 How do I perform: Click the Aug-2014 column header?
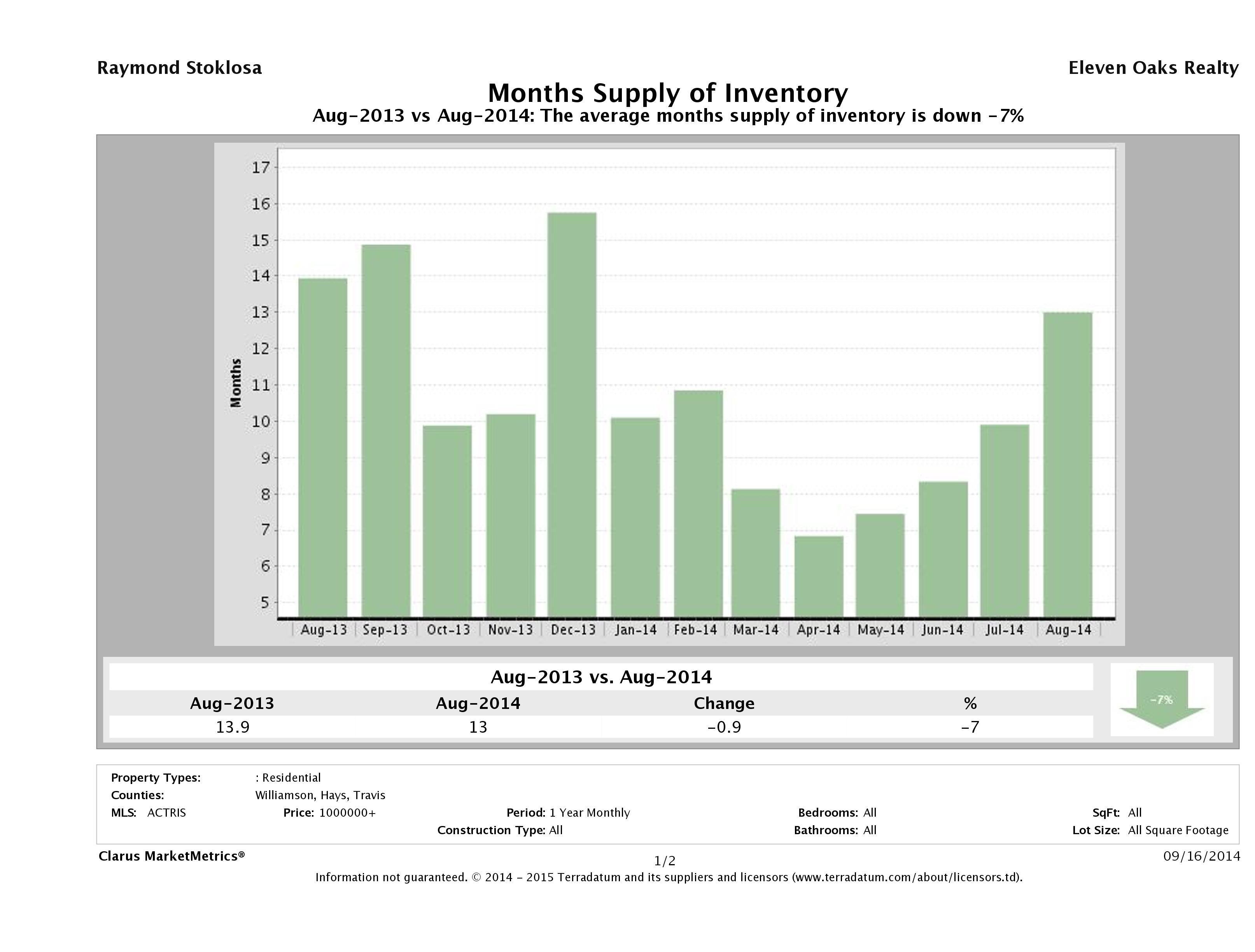click(x=478, y=703)
